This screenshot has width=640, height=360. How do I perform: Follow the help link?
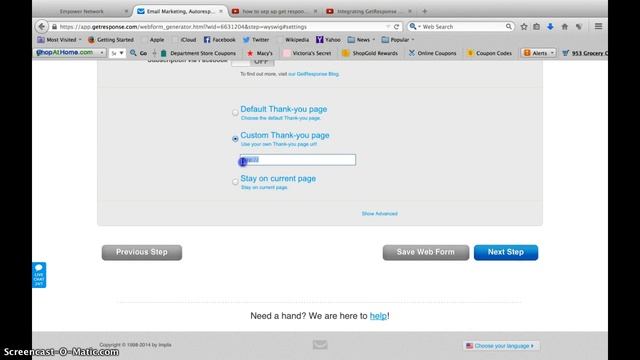pos(378,316)
